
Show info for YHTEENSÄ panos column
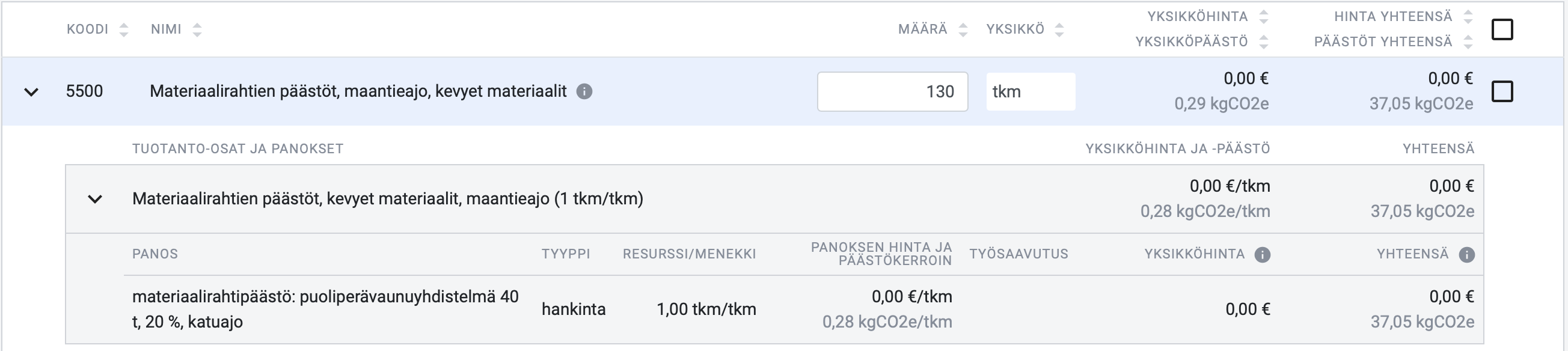tap(1467, 255)
